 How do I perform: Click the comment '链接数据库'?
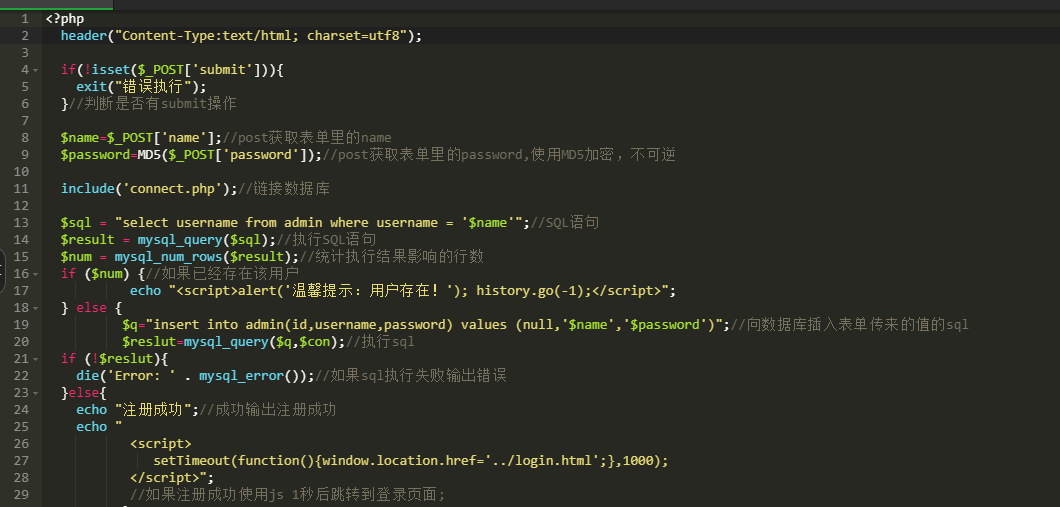tap(284, 189)
